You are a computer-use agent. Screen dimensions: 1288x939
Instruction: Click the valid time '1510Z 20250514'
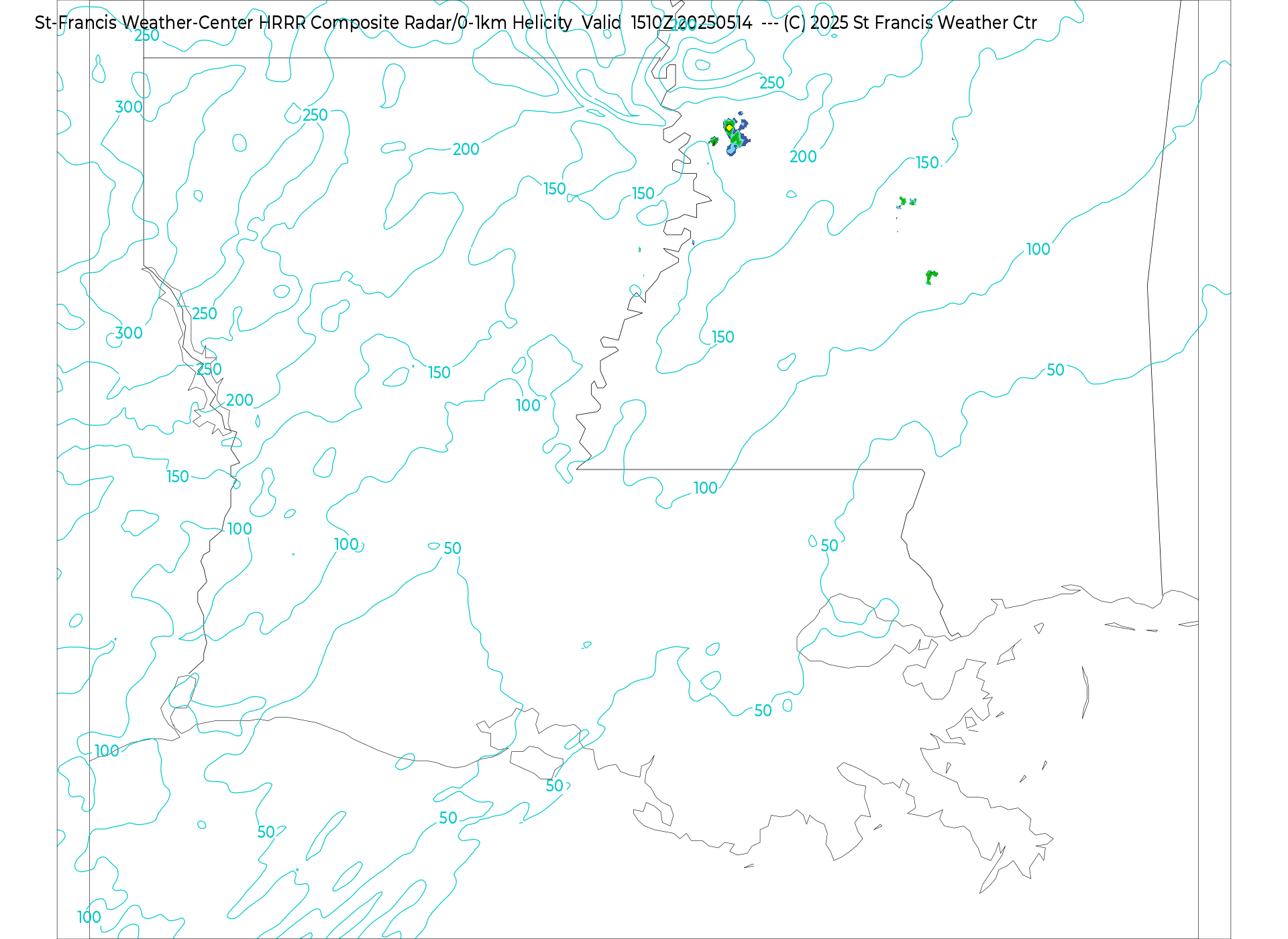click(692, 23)
